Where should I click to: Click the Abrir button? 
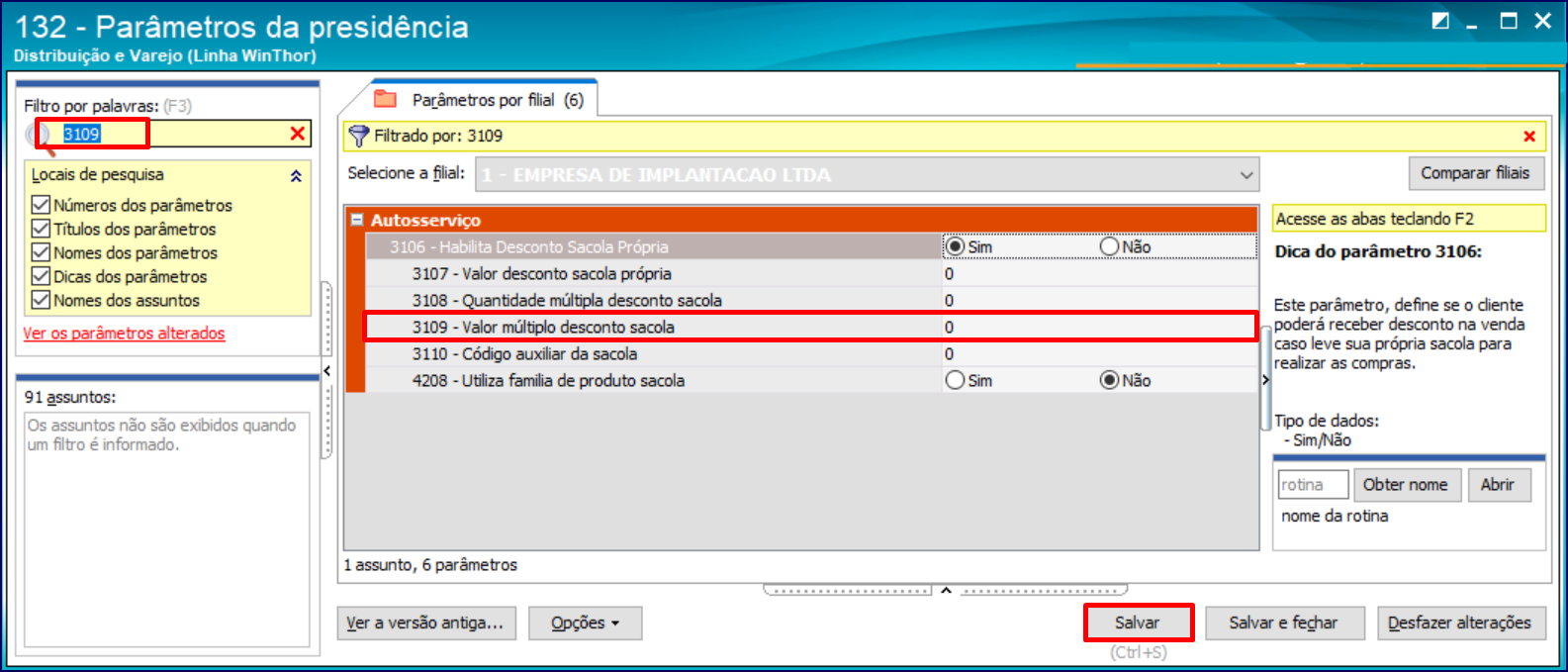coord(1497,485)
